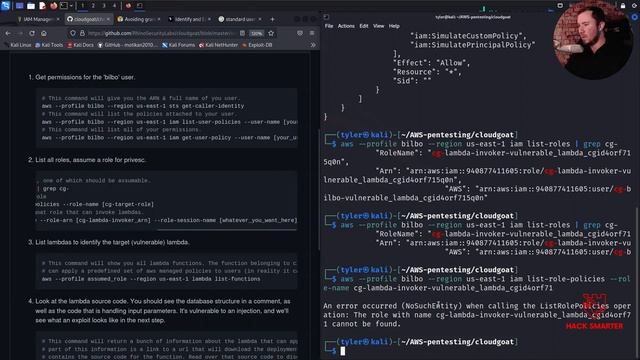Click the sts get-caller-identity command line

[143, 106]
